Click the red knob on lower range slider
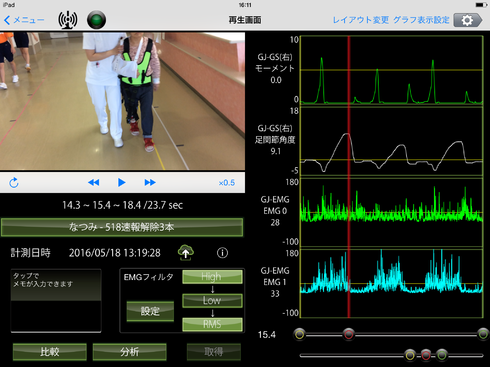 coord(426,355)
